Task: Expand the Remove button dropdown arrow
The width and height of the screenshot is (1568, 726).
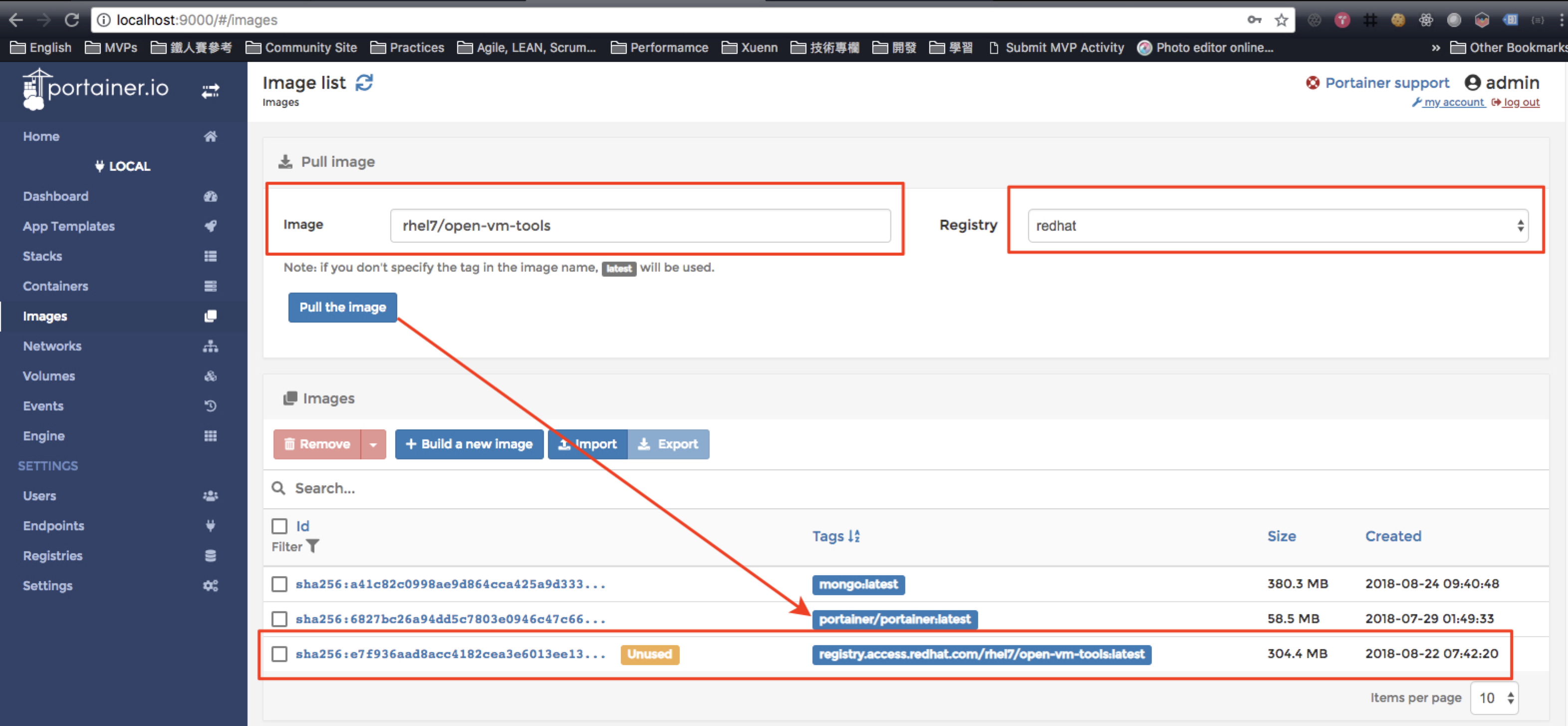Action: coord(373,444)
